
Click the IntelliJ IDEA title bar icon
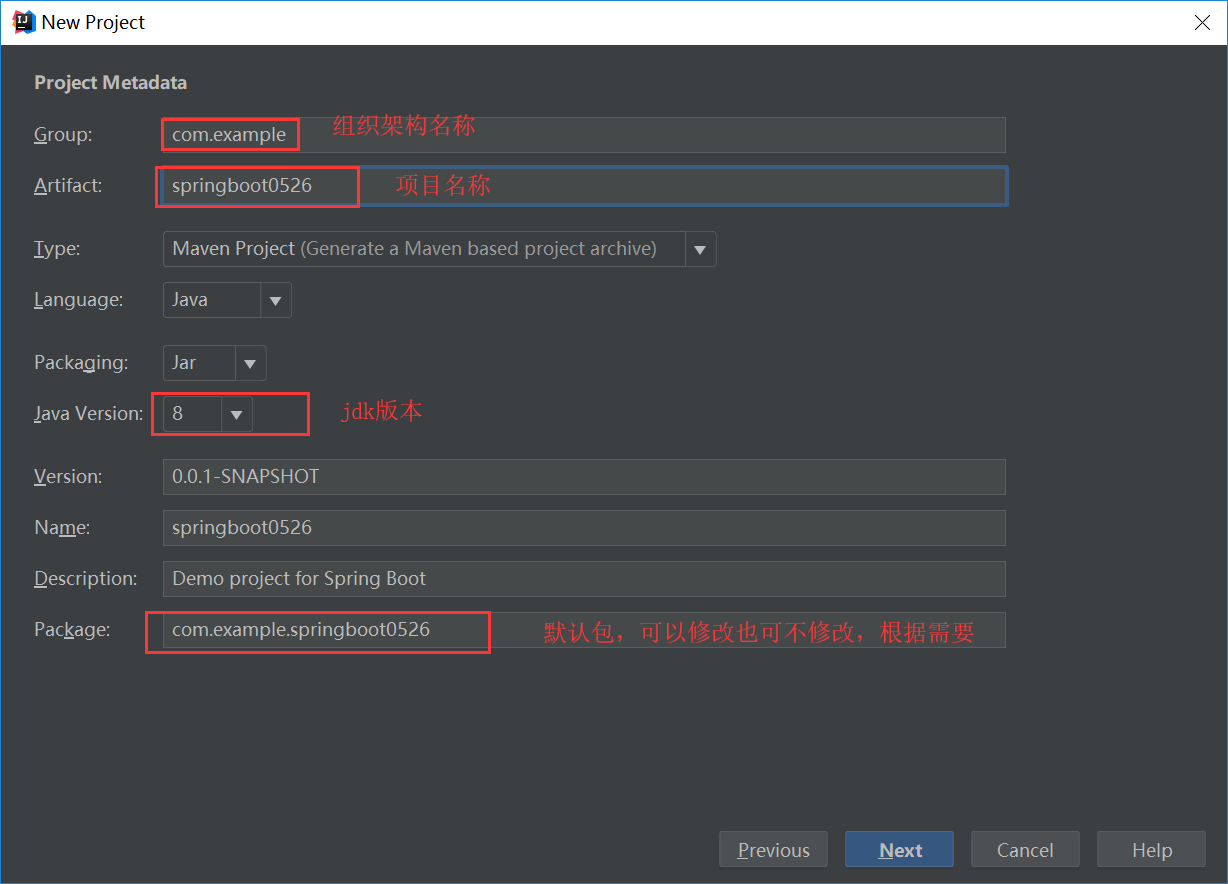point(22,21)
